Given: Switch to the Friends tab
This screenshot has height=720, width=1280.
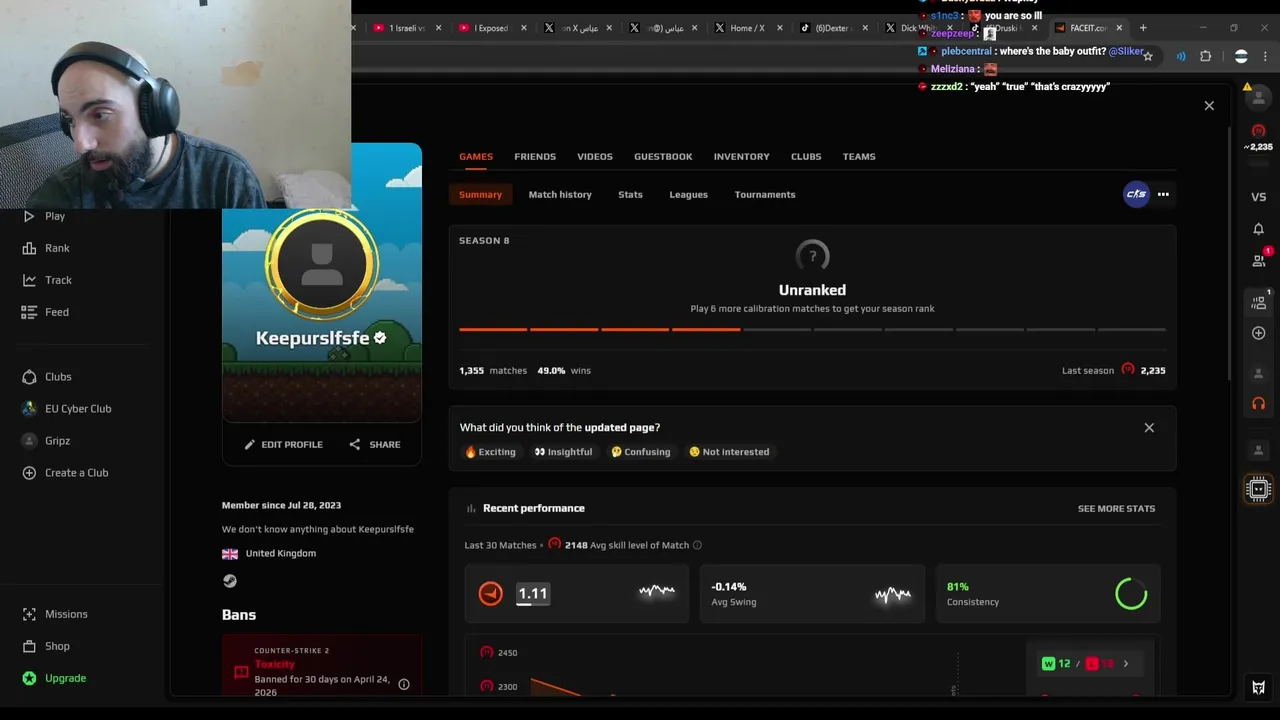Looking at the screenshot, I should [535, 157].
